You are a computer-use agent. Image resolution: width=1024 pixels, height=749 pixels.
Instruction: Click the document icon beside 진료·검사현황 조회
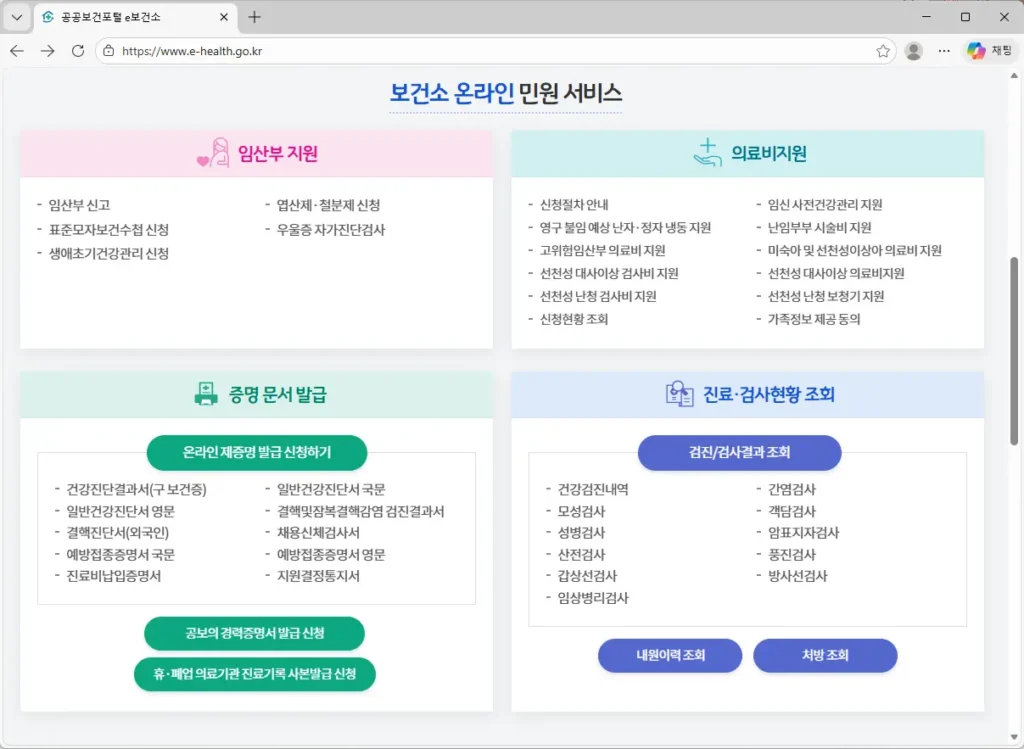point(679,393)
